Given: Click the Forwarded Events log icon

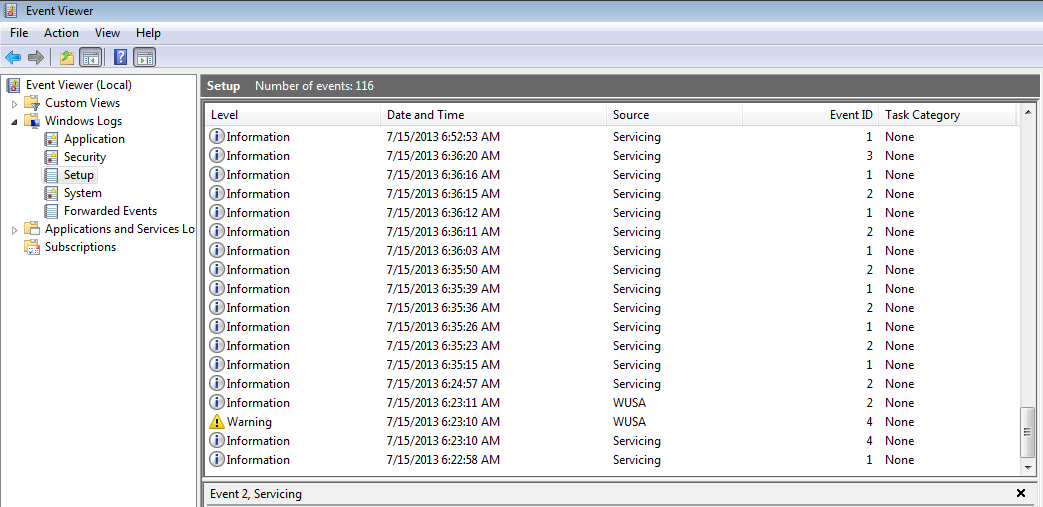Looking at the screenshot, I should coord(51,211).
